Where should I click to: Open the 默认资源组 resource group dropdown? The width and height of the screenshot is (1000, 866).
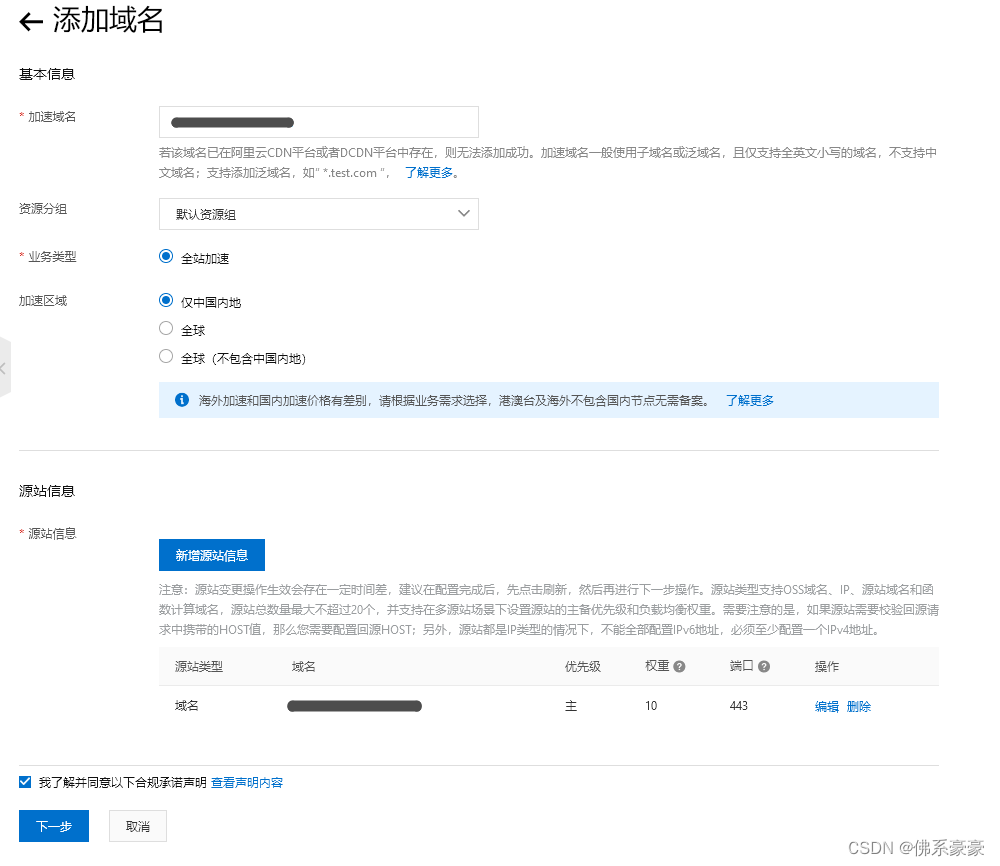pos(318,213)
